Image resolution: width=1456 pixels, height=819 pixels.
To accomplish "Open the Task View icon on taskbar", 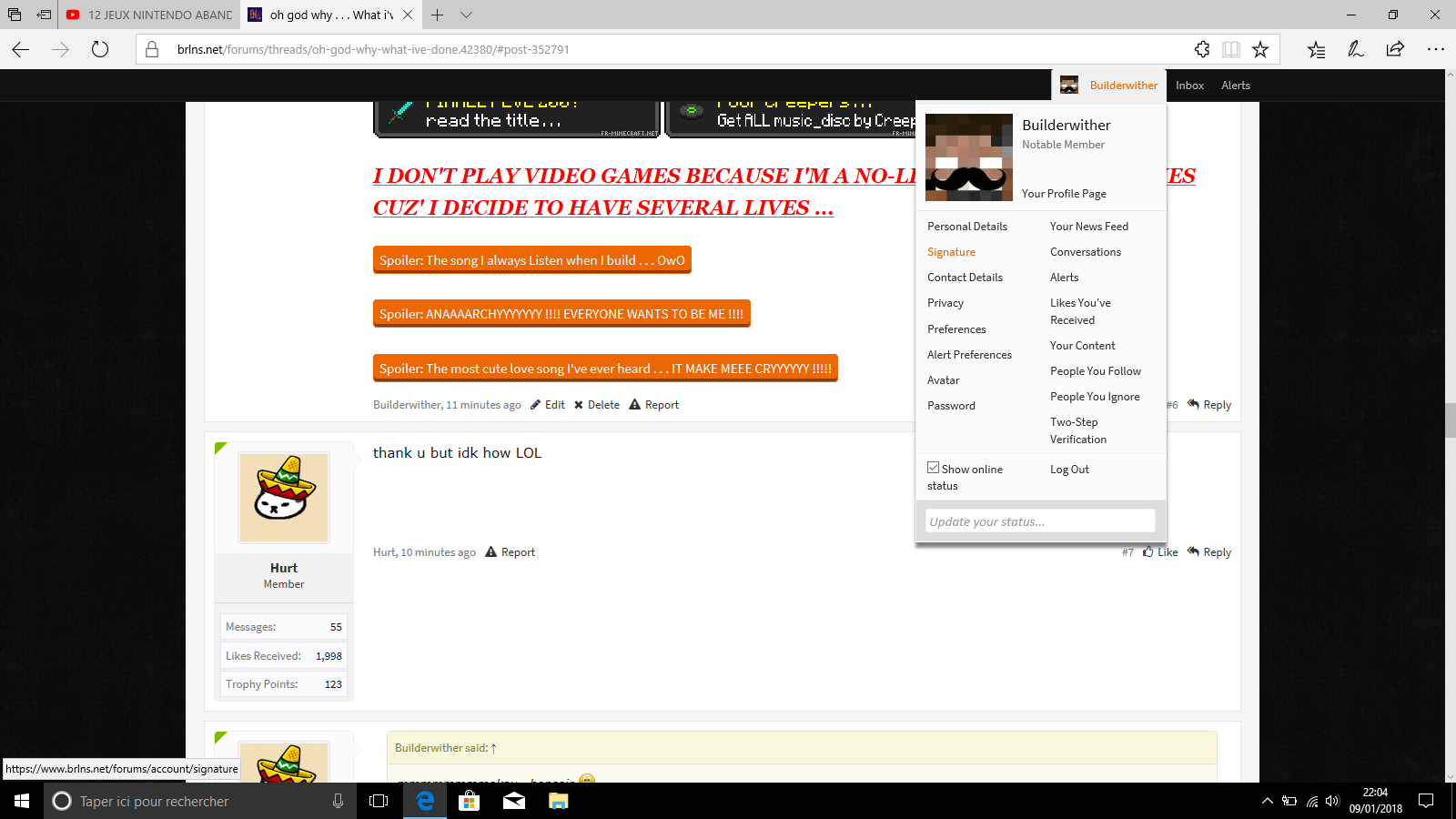I will point(379,801).
